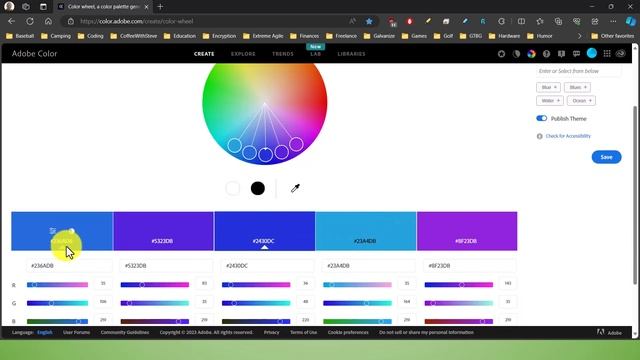Open the Other favorites folder
Image resolution: width=640 pixels, height=360 pixels.
pyautogui.click(x=613, y=36)
